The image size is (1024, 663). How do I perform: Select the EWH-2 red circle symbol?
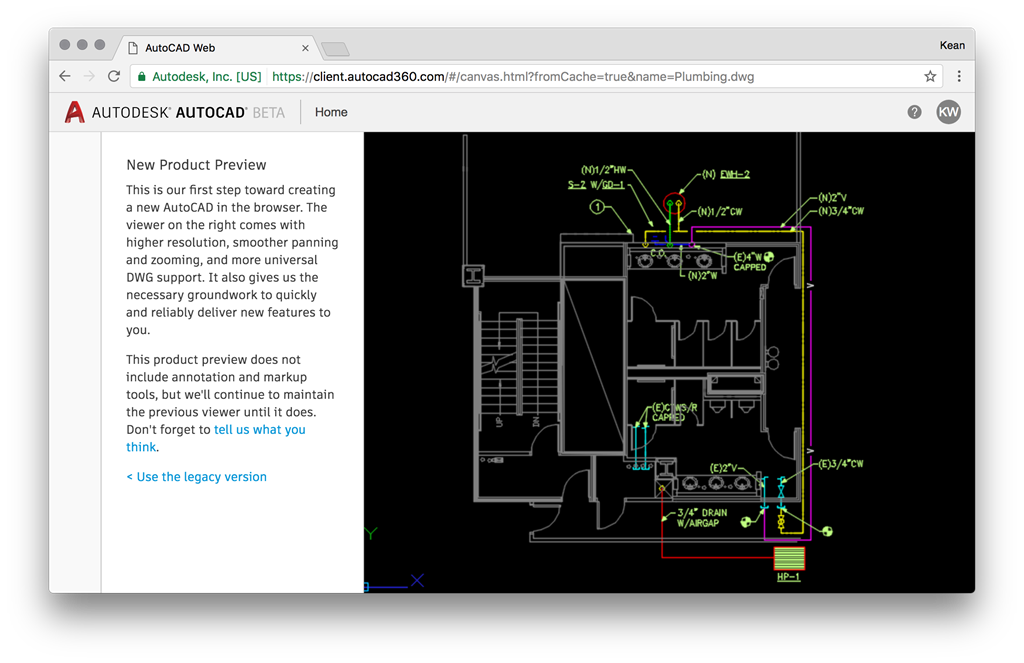[x=676, y=204]
